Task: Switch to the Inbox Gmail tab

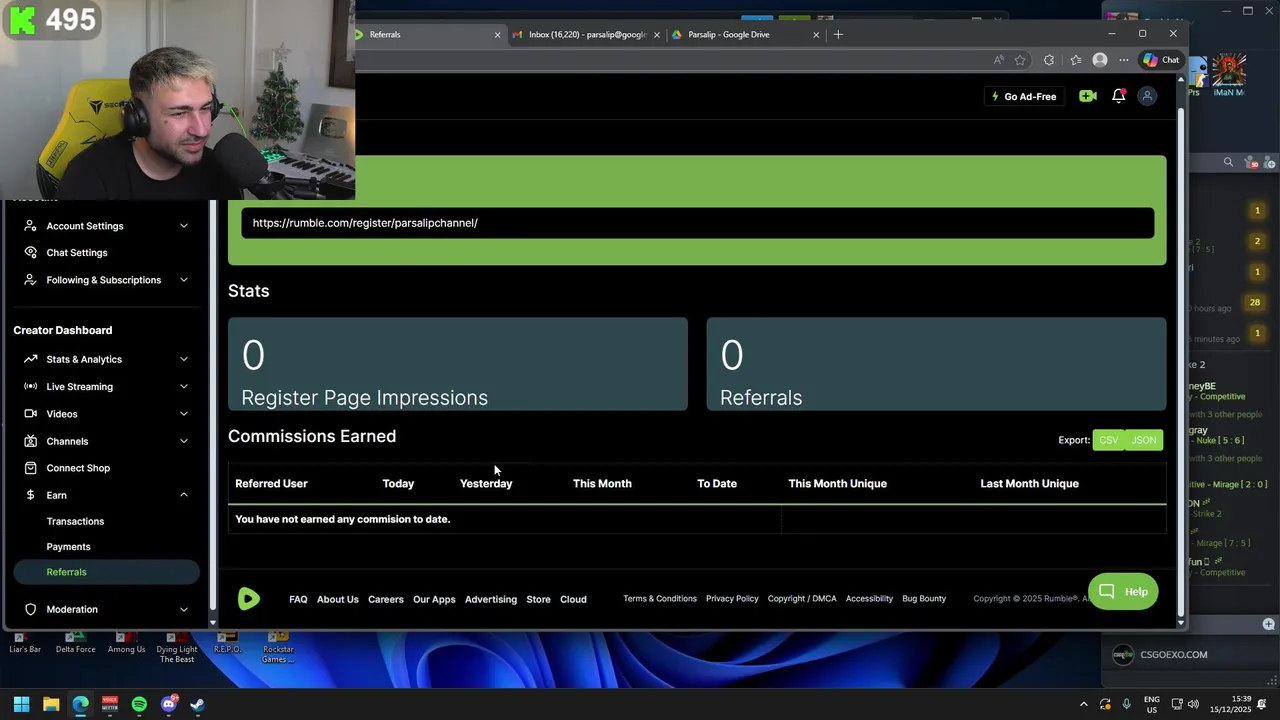Action: click(x=587, y=34)
